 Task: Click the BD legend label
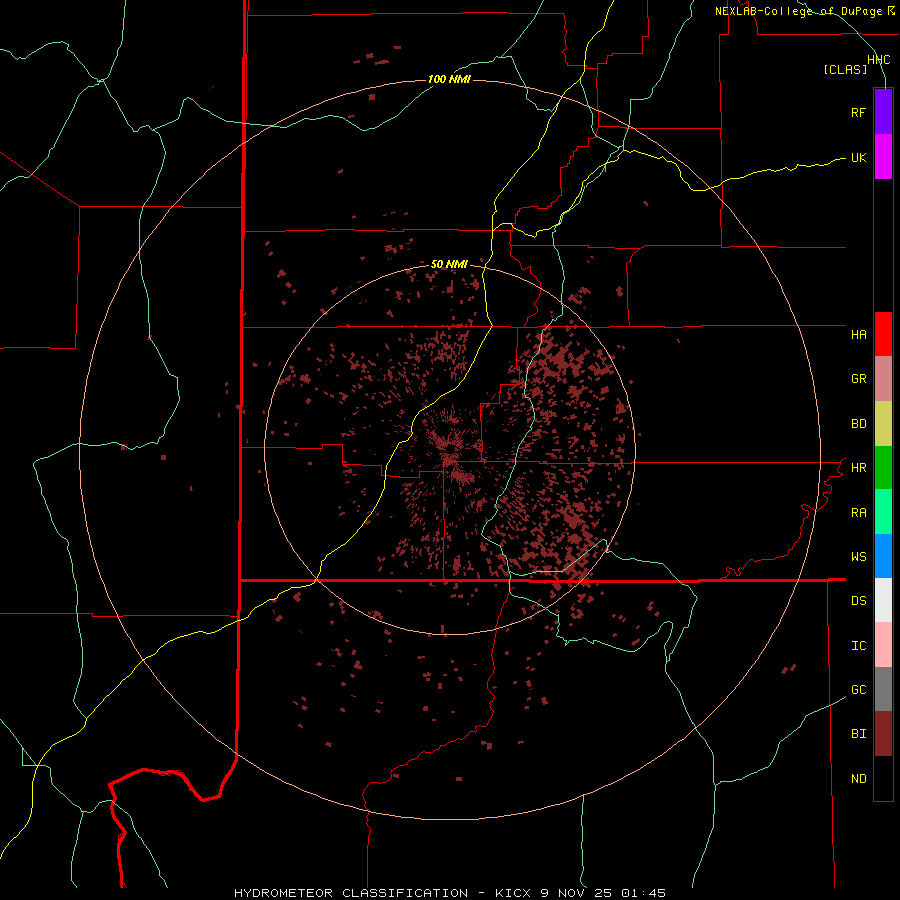pos(858,424)
